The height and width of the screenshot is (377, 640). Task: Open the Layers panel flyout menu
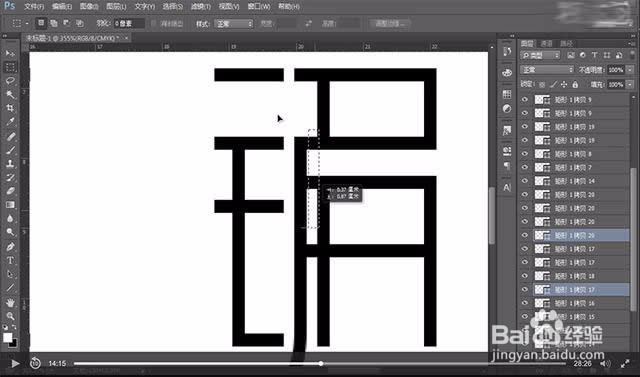(x=633, y=43)
